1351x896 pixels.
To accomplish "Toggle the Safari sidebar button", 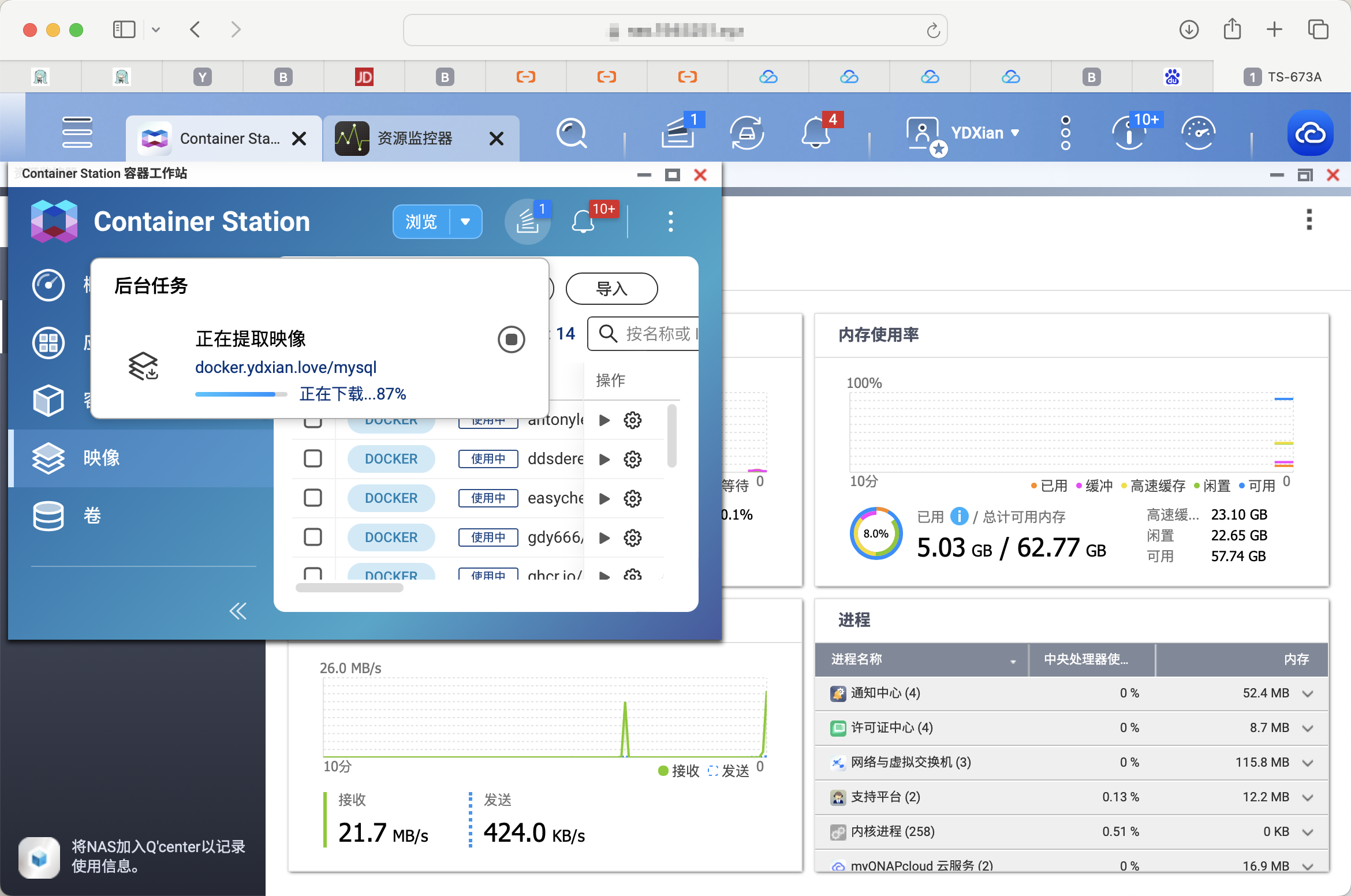I will click(124, 29).
